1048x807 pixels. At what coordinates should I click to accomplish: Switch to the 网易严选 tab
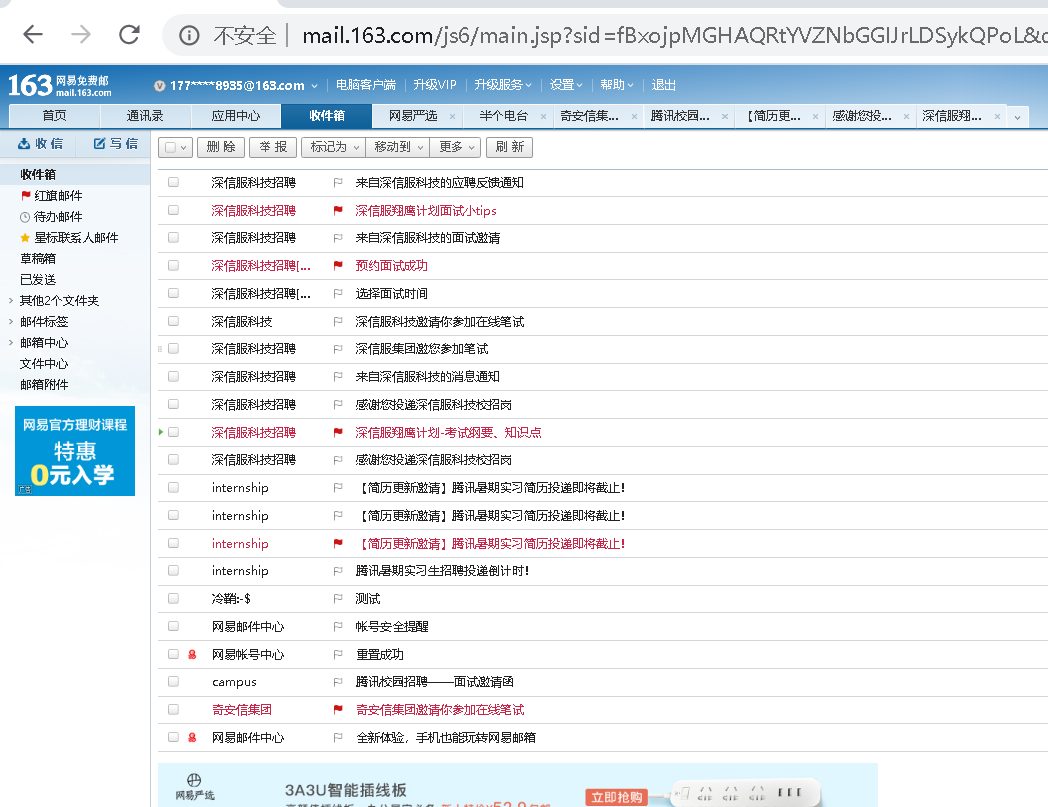[x=415, y=115]
